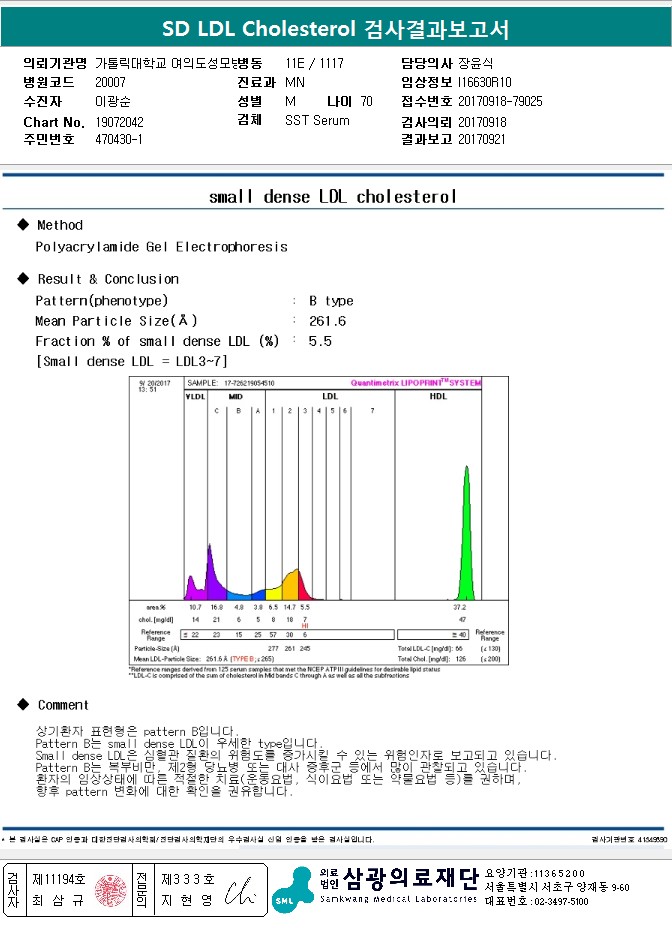This screenshot has height=928, width=672.
Task: Select the heading 'small dense LDL cholesterol'
Action: point(333,196)
